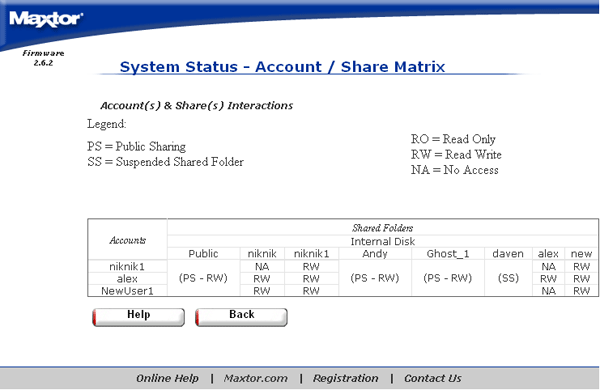Click the NA cell for niknik1 under niknik
Viewport: 600px width, 390px height.
click(x=262, y=266)
